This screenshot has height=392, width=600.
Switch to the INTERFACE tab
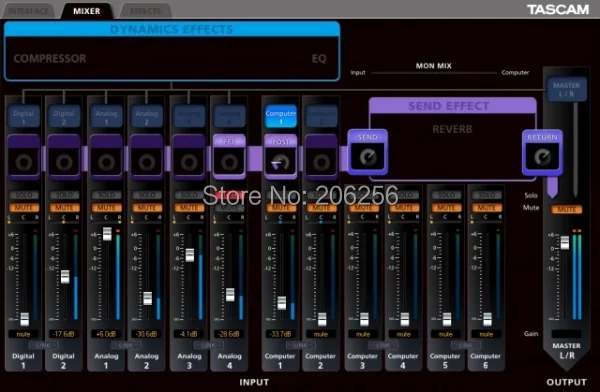[x=29, y=11]
